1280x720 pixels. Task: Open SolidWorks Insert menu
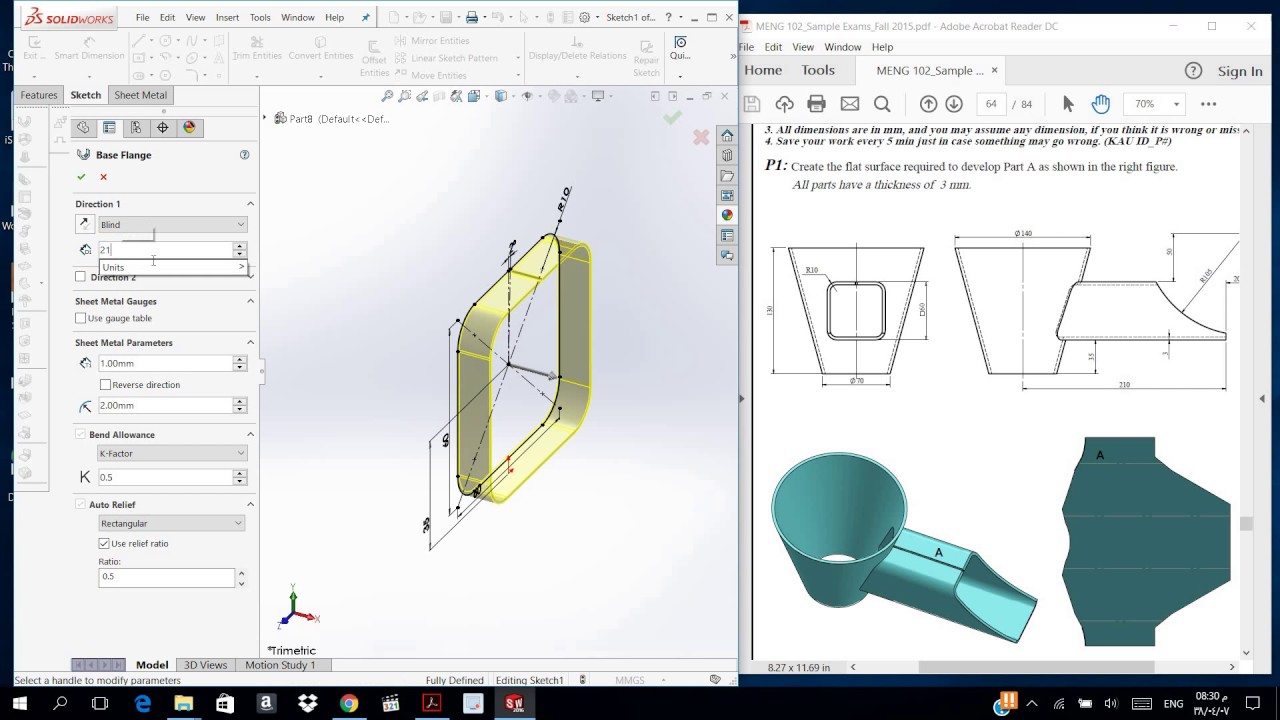pos(227,17)
